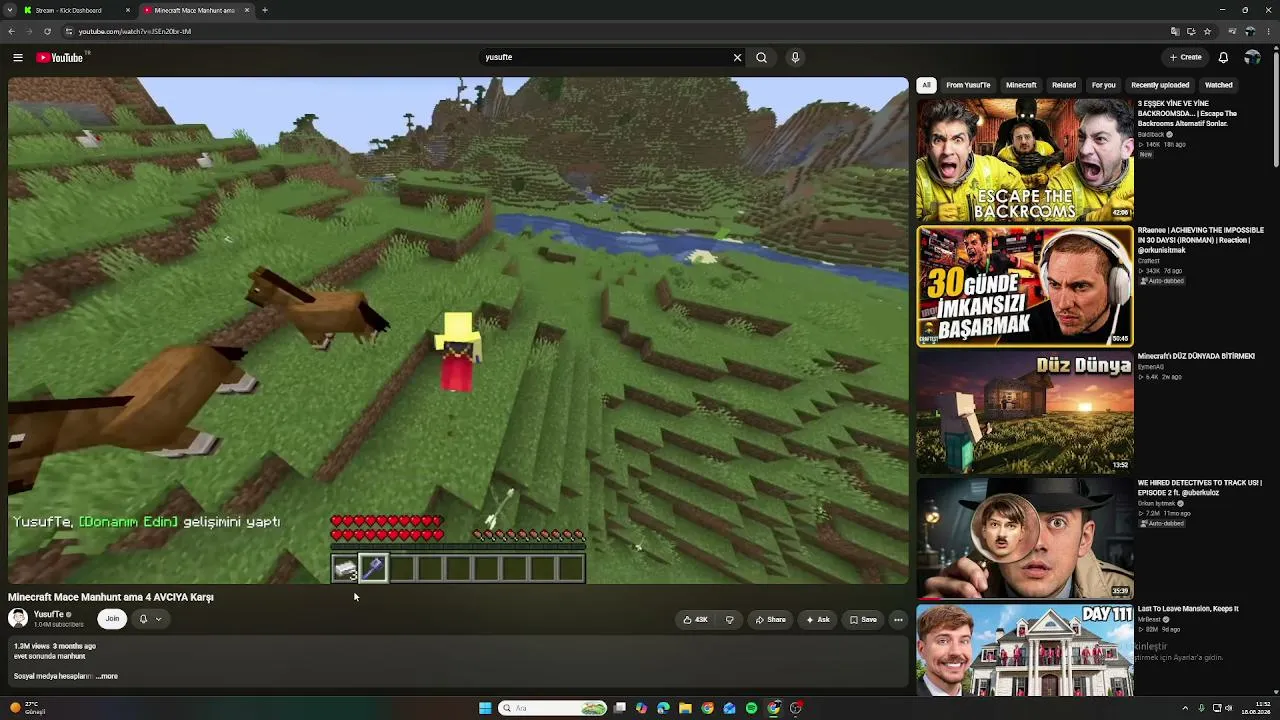Select the All filter chip
Viewport: 1280px width, 720px height.
click(926, 85)
